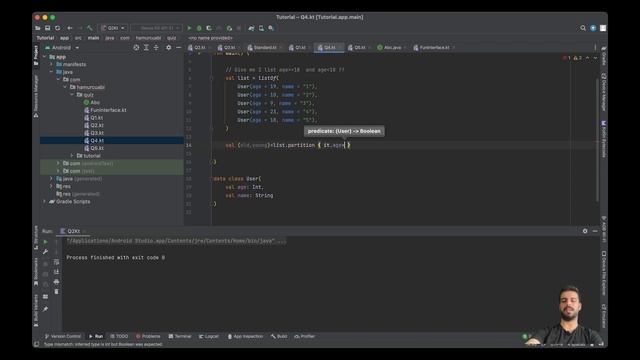Screen dimensions: 640x360
Task: Click the hammer Make Project icon
Action: [90, 28]
